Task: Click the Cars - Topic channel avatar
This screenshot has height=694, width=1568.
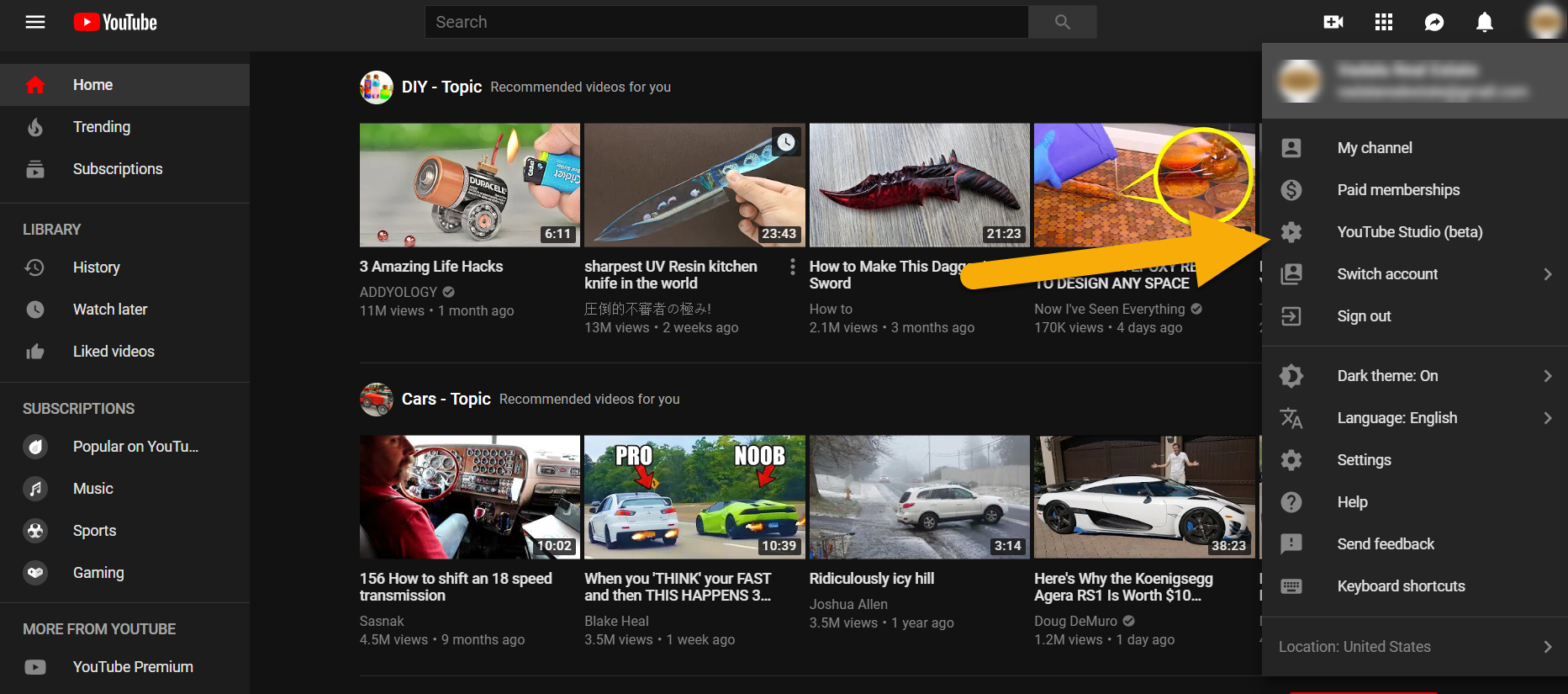Action: tap(377, 400)
